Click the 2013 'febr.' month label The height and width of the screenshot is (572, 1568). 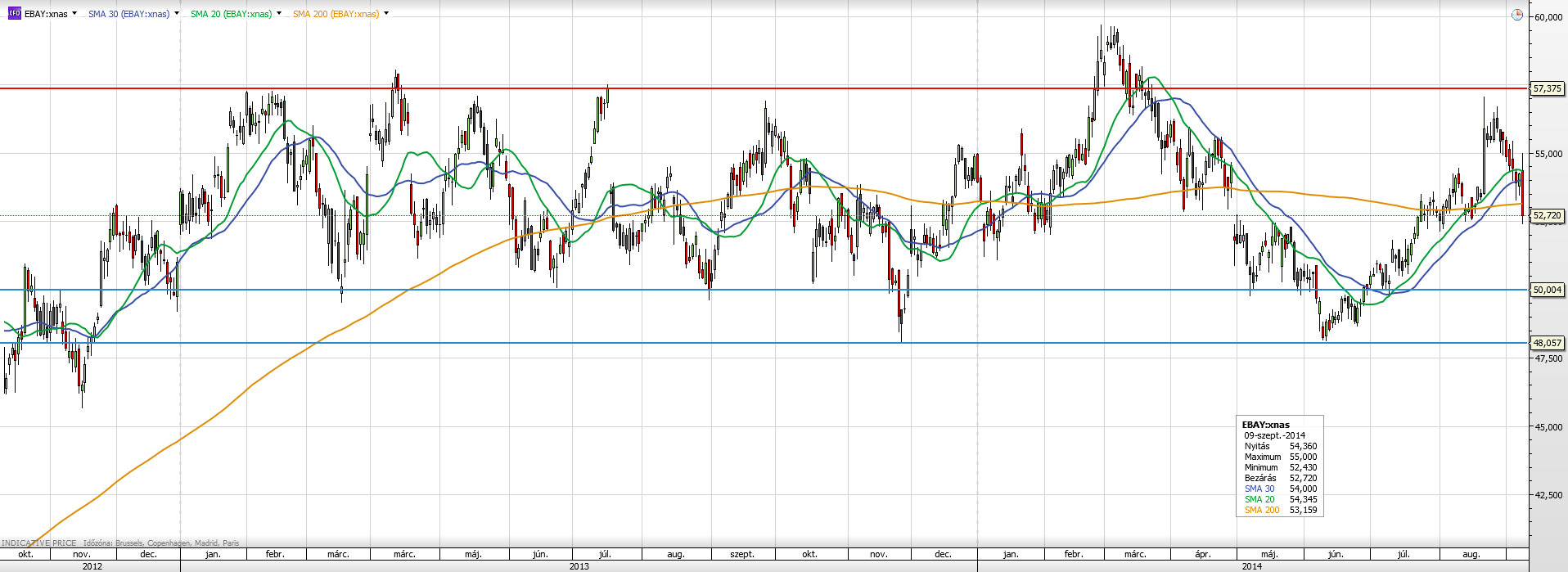pos(275,554)
